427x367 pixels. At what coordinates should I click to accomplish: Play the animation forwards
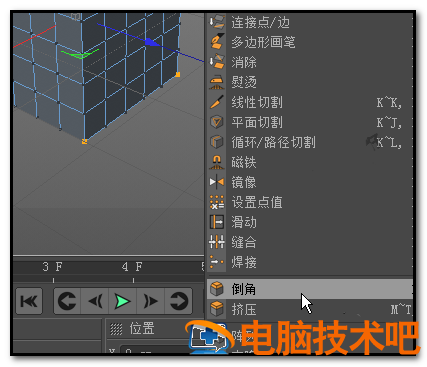click(122, 301)
